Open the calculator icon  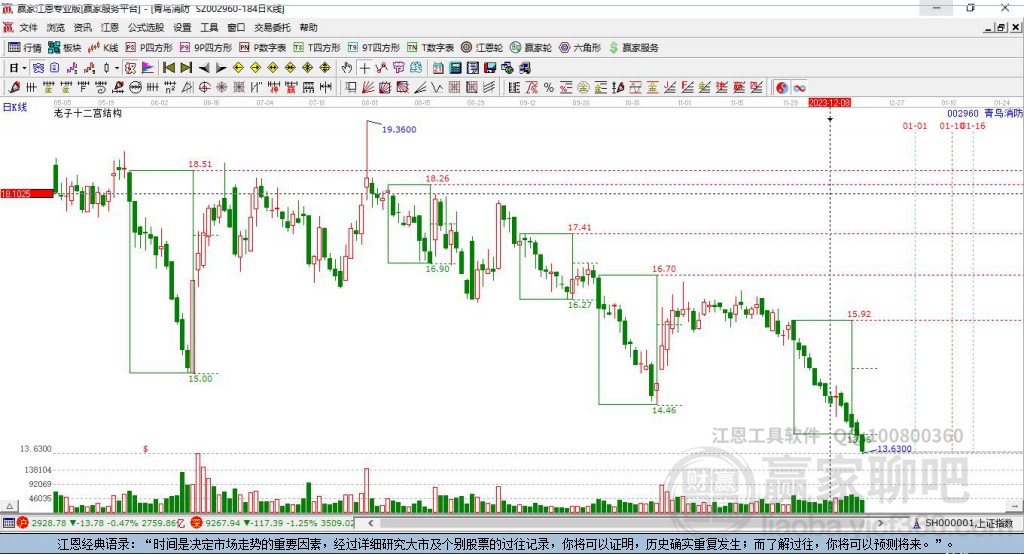coord(455,68)
